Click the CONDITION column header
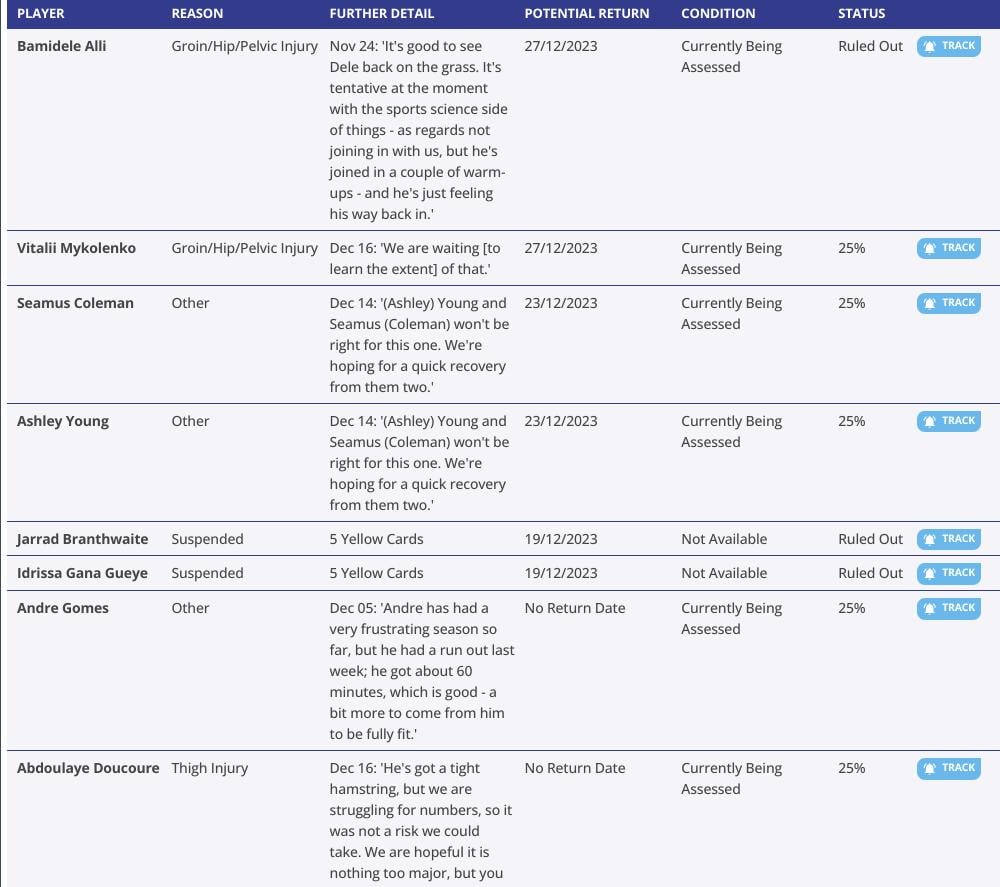Image resolution: width=1000 pixels, height=887 pixels. tap(718, 13)
